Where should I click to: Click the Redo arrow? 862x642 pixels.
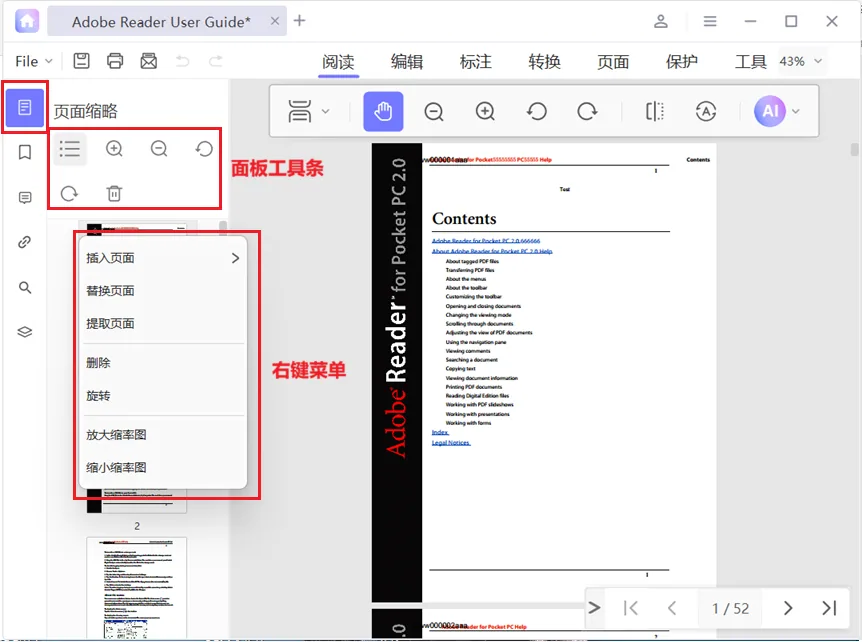pos(216,61)
